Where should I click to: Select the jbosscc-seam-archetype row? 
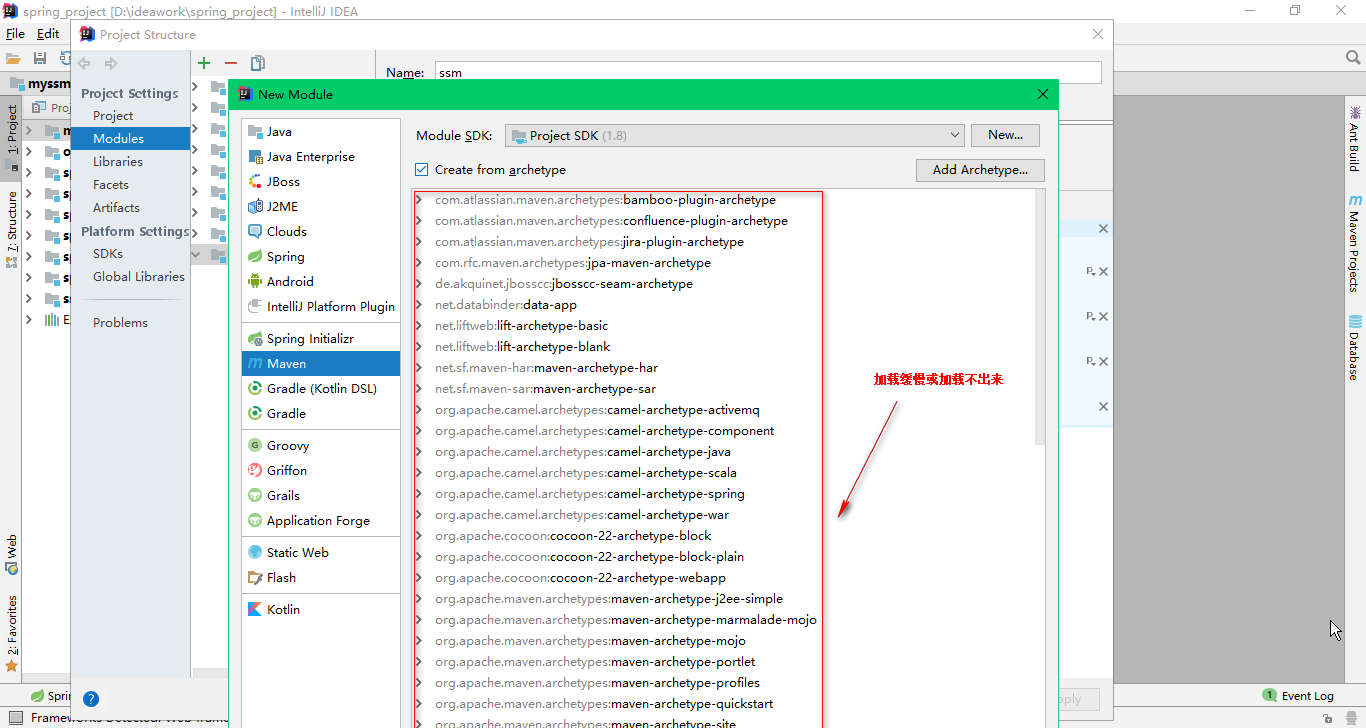click(x=564, y=284)
